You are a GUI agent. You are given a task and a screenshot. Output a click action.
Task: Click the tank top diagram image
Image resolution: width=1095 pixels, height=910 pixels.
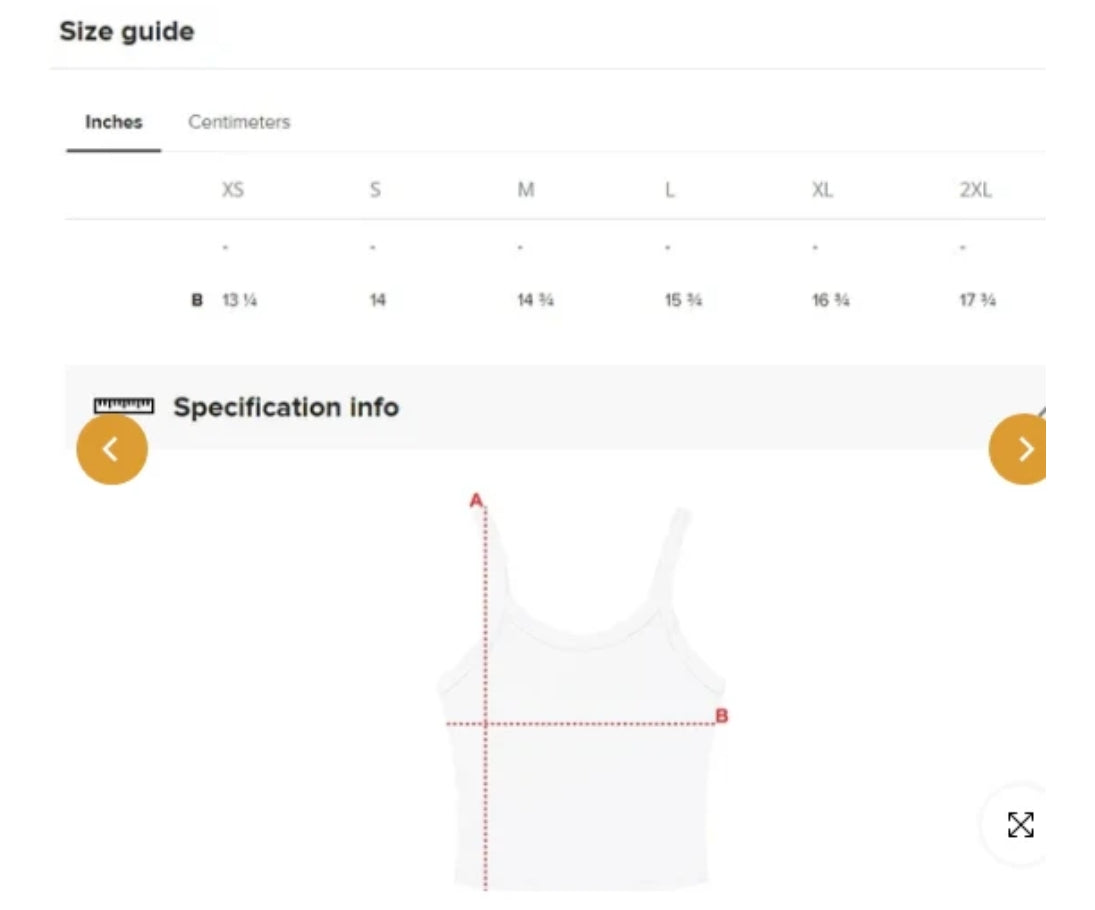click(582, 698)
